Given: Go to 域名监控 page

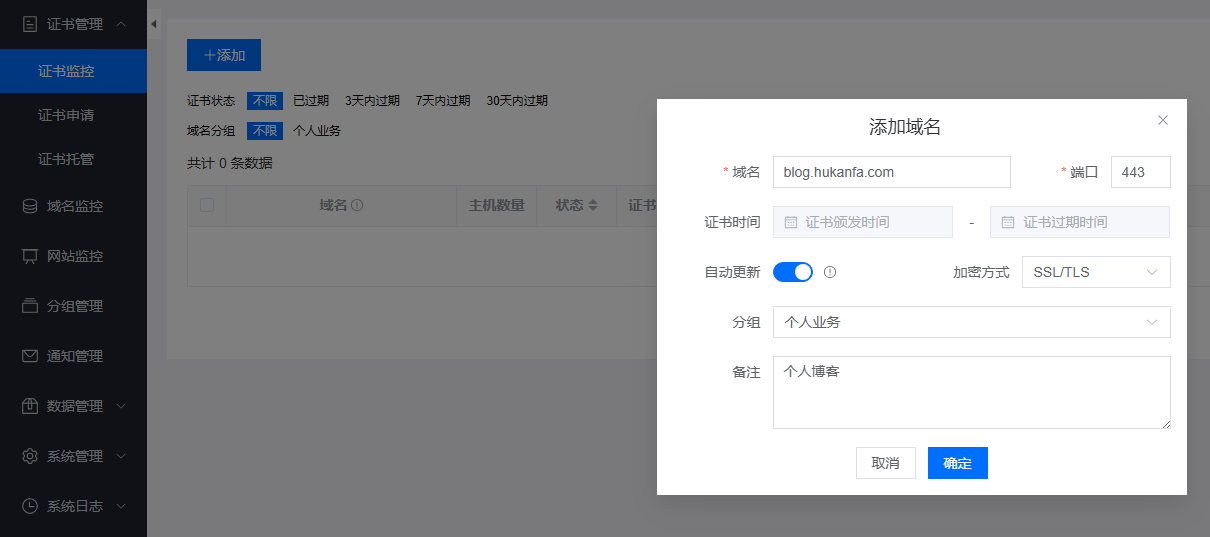Looking at the screenshot, I should [73, 206].
